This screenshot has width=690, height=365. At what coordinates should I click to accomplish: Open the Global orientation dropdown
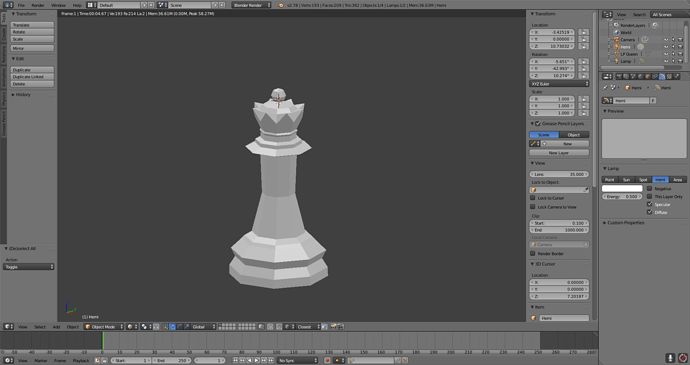204,327
